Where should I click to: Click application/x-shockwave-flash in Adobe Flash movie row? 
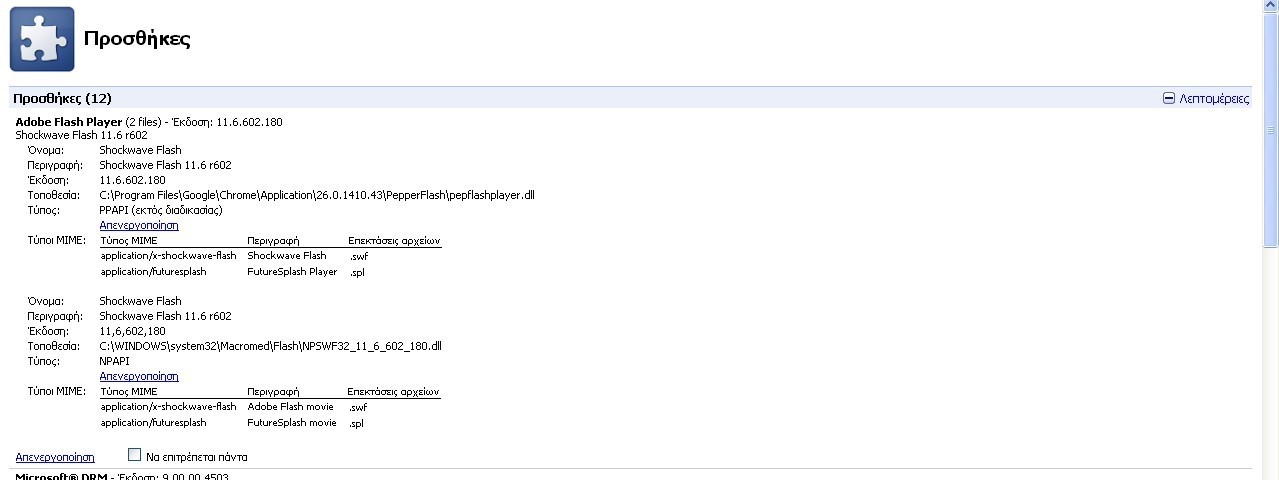tap(168, 407)
